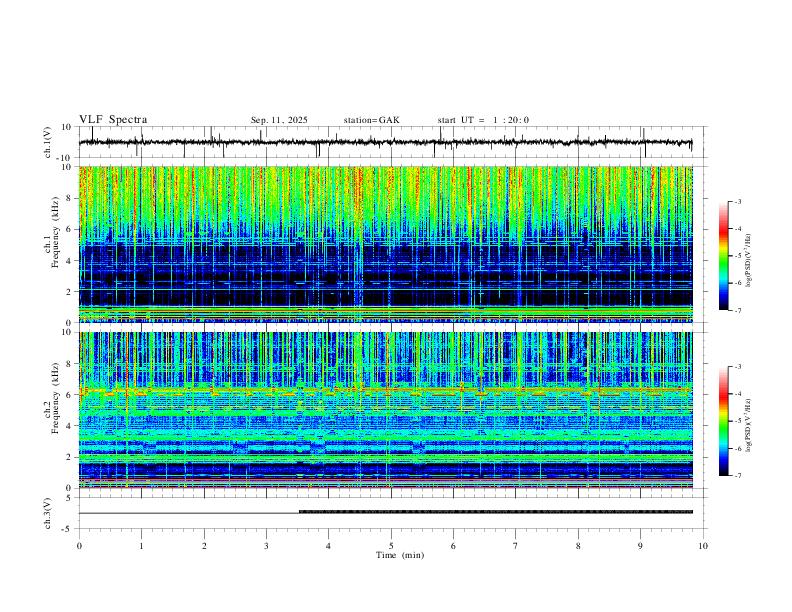
Task: Click the ch.1 spectrogram panel
Action: pyautogui.click(x=385, y=244)
